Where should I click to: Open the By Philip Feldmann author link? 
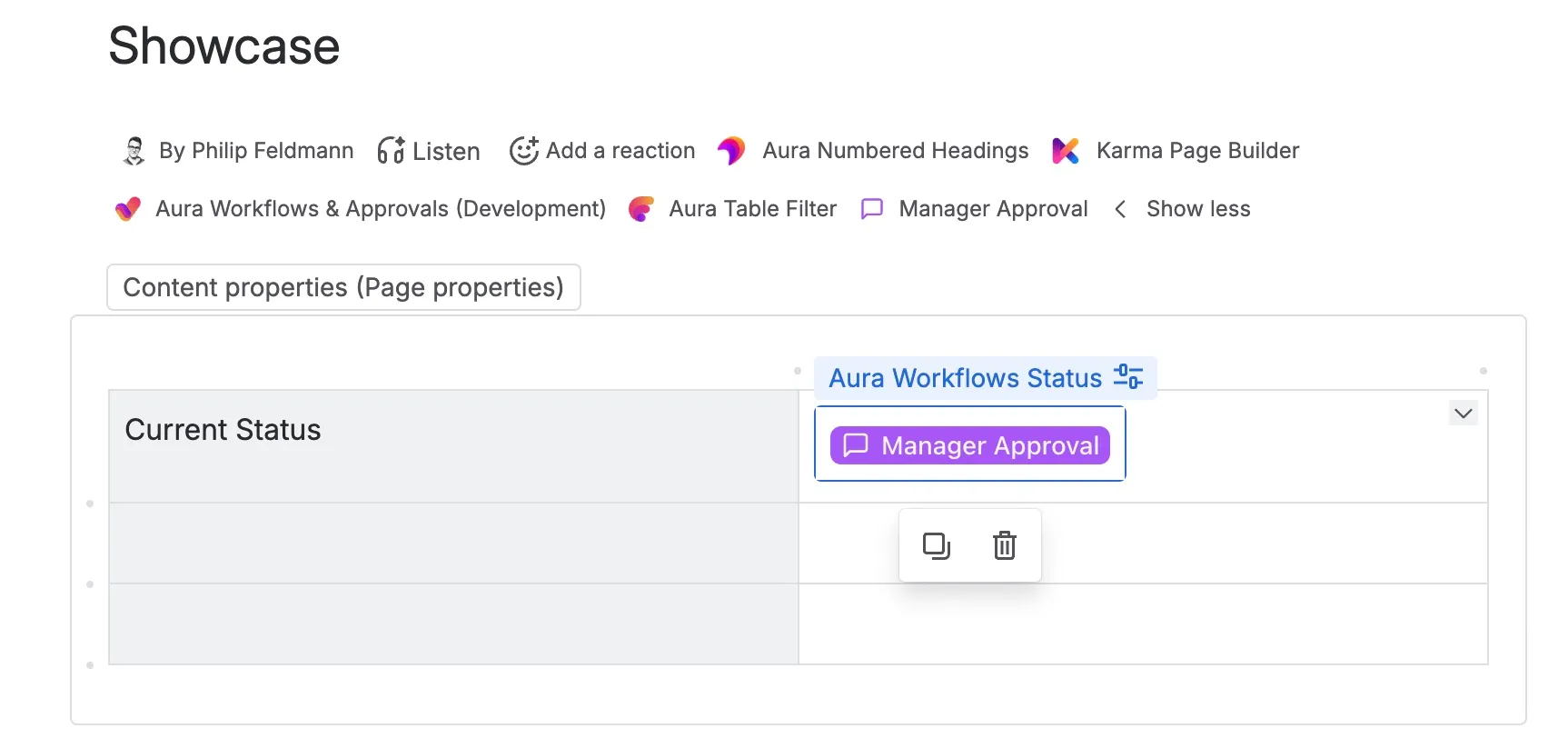pos(256,151)
